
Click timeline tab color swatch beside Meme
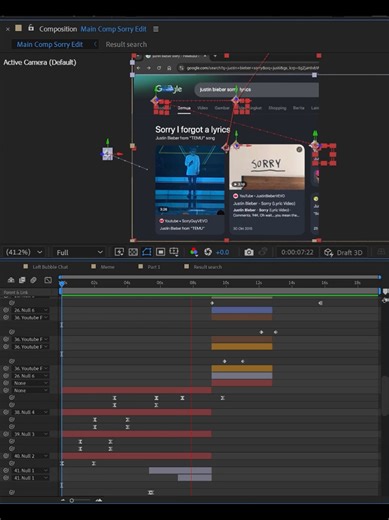(94, 266)
